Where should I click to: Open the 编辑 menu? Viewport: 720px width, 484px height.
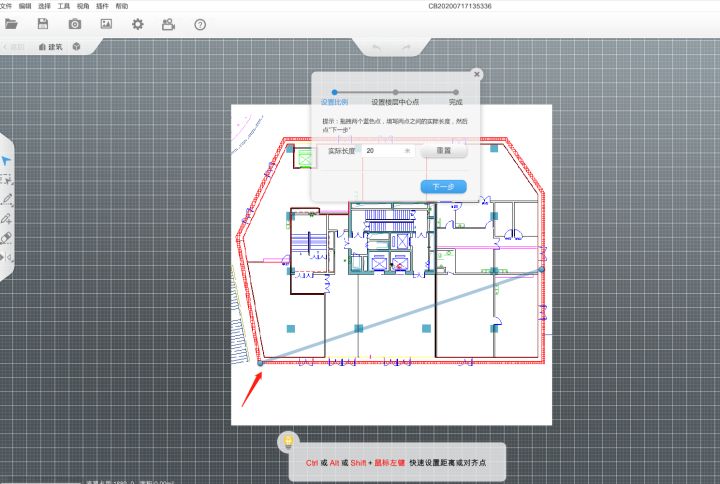[x=25, y=6]
